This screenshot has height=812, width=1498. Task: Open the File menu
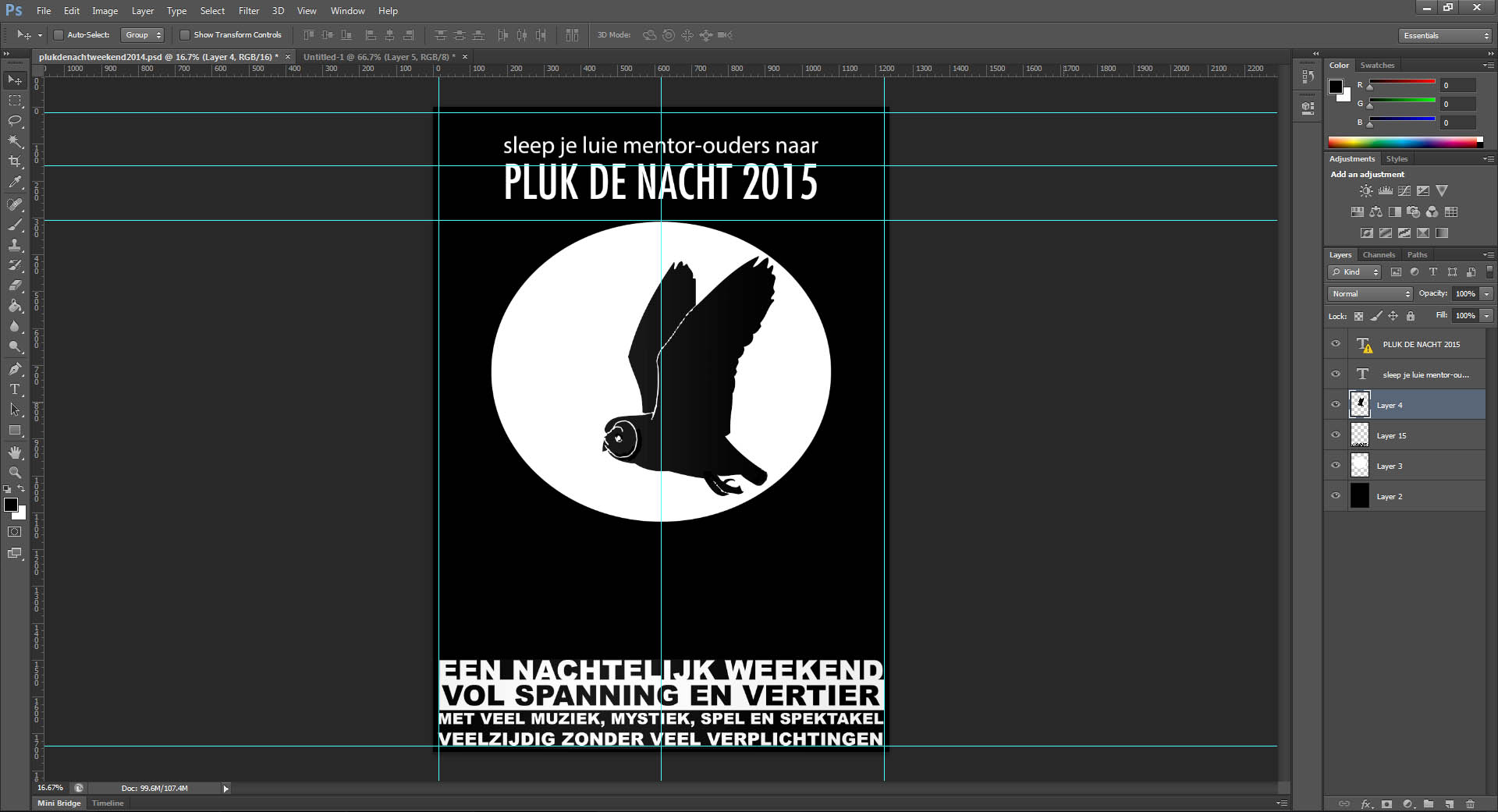44,11
